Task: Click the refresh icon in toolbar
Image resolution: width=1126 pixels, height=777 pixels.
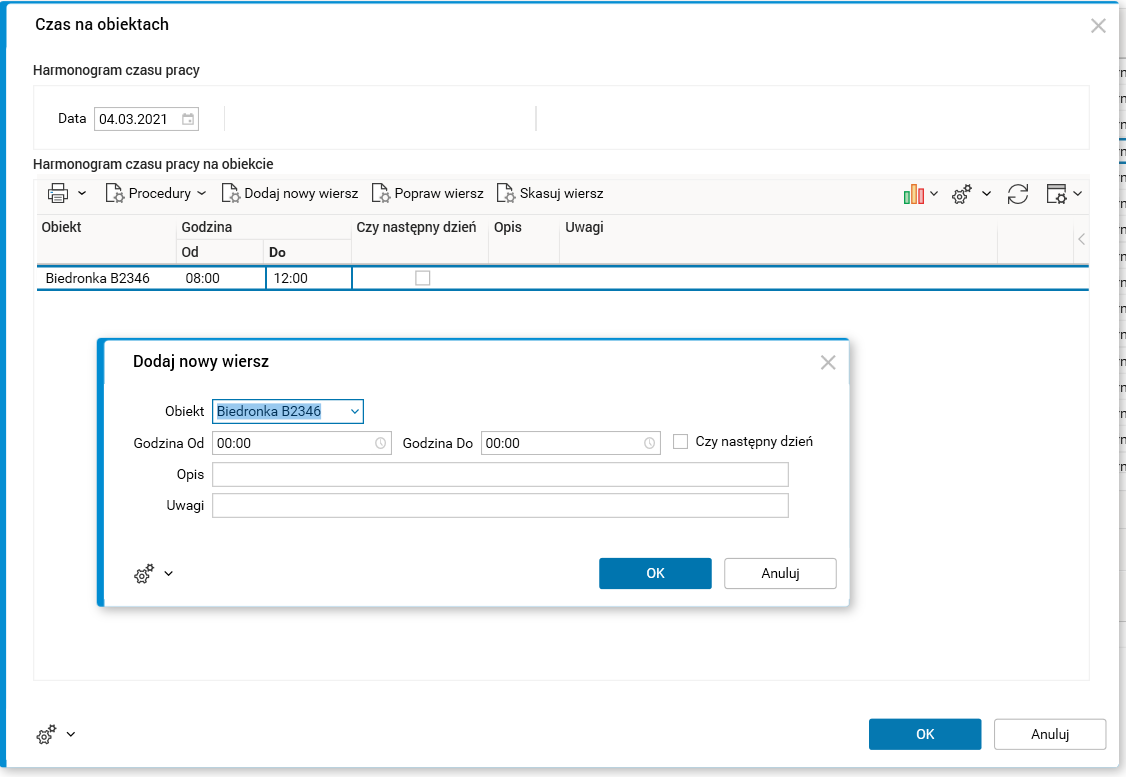Action: pyautogui.click(x=1018, y=194)
